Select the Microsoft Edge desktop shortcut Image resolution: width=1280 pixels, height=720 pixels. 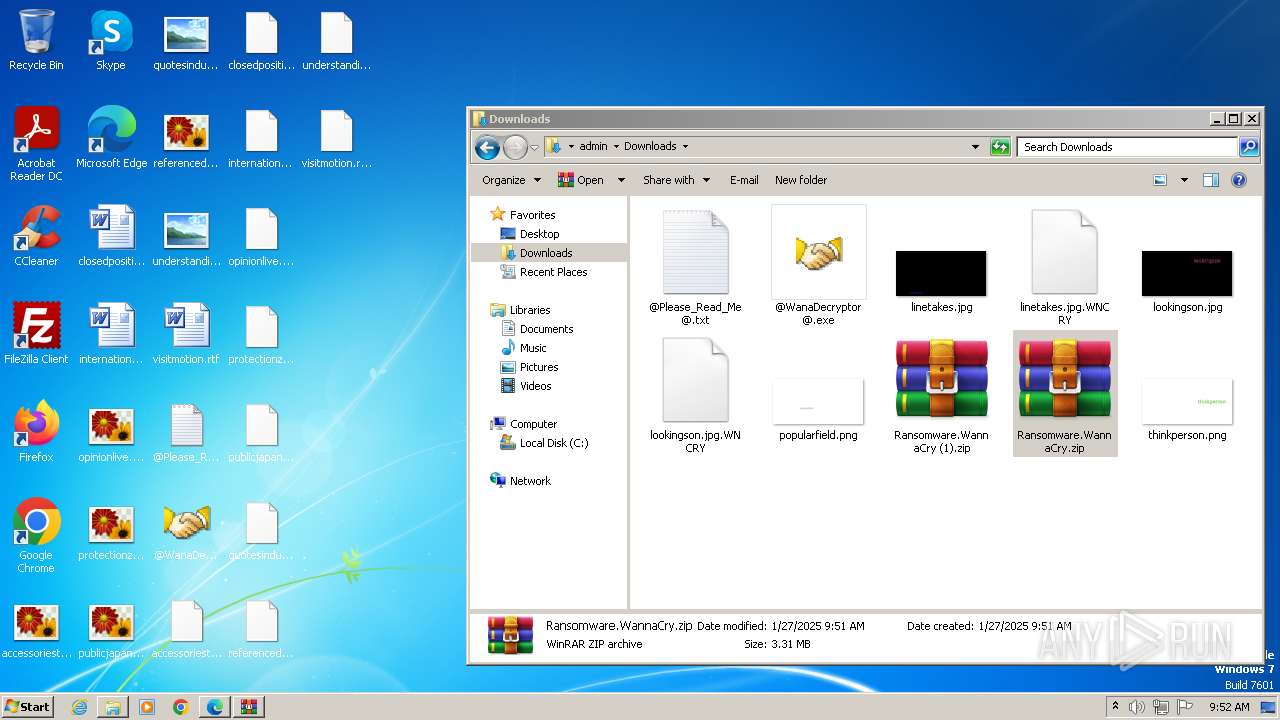point(111,138)
